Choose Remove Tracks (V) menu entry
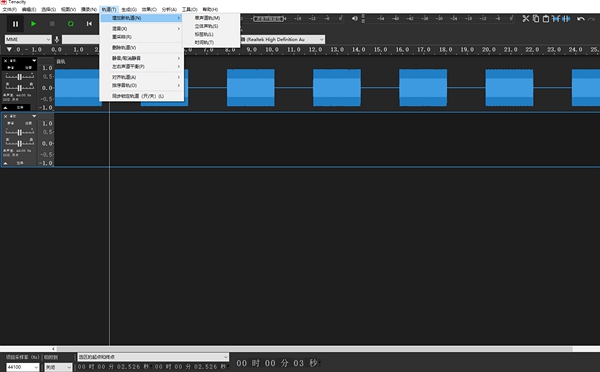 [x=142, y=47]
